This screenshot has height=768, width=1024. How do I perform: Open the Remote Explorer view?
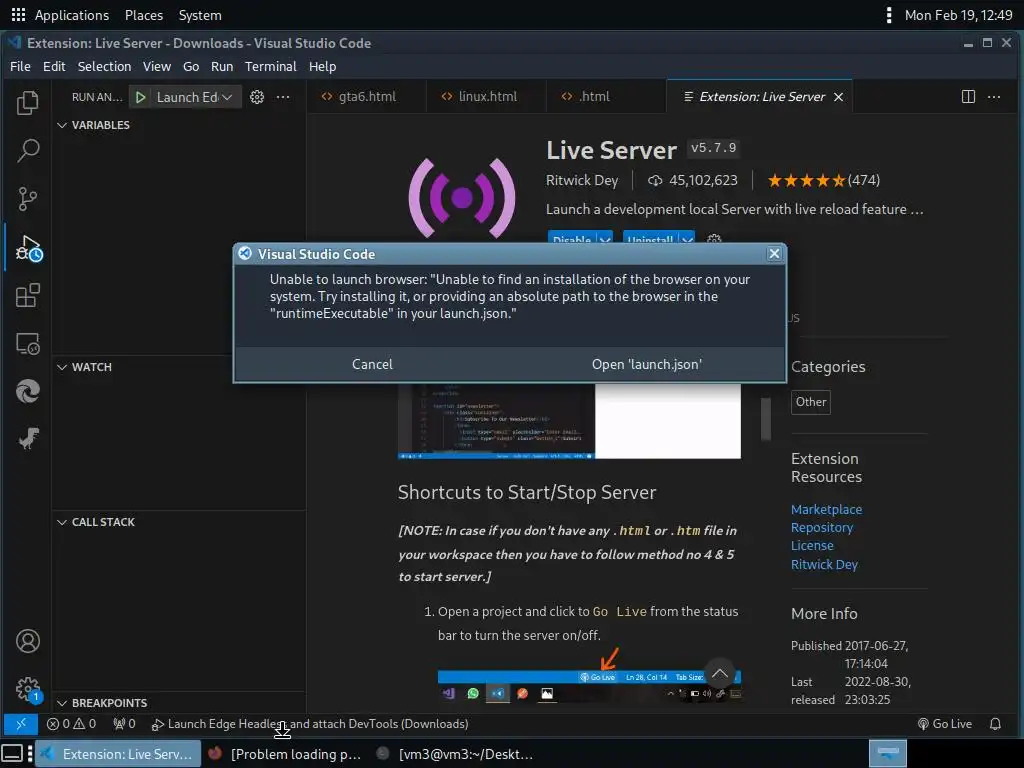pos(27,344)
